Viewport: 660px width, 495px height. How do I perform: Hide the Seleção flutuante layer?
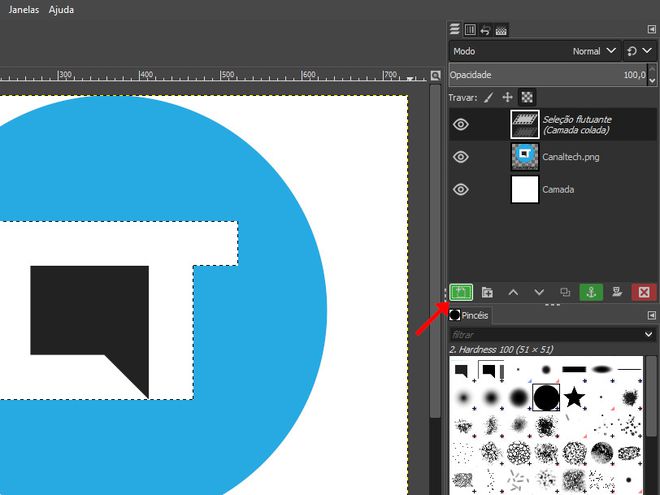[x=461, y=125]
